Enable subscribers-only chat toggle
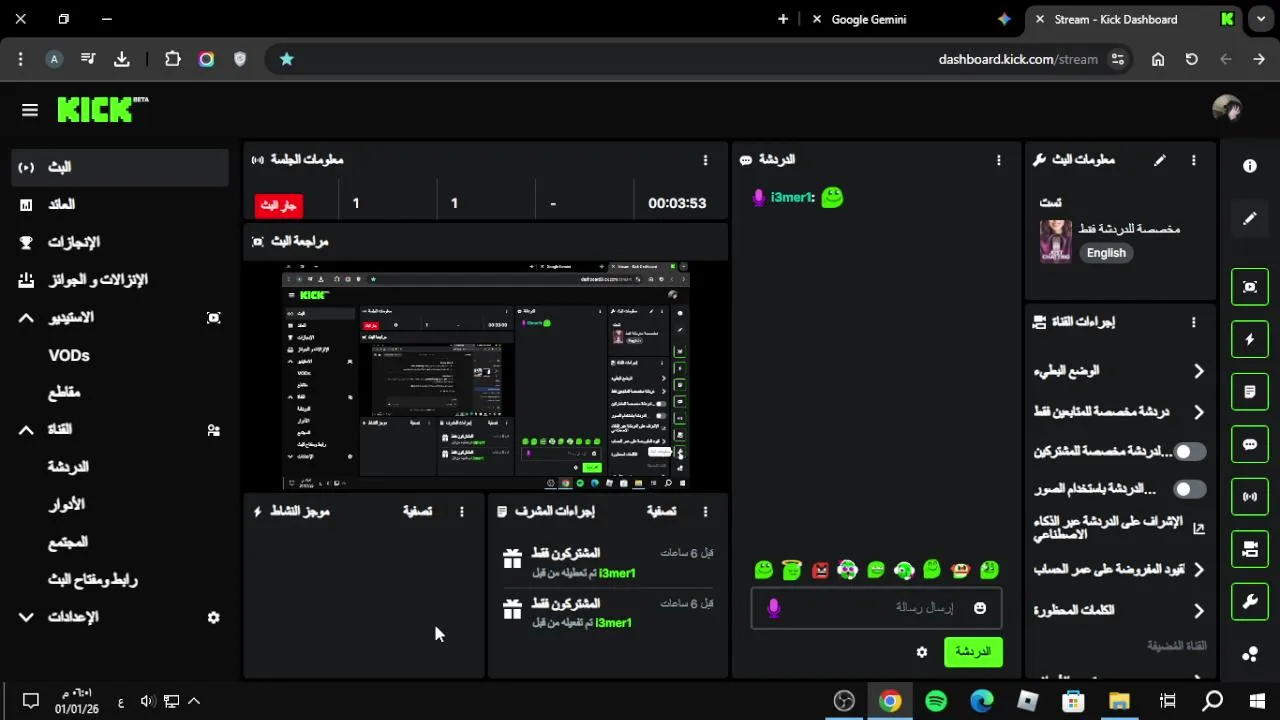 (x=1189, y=452)
